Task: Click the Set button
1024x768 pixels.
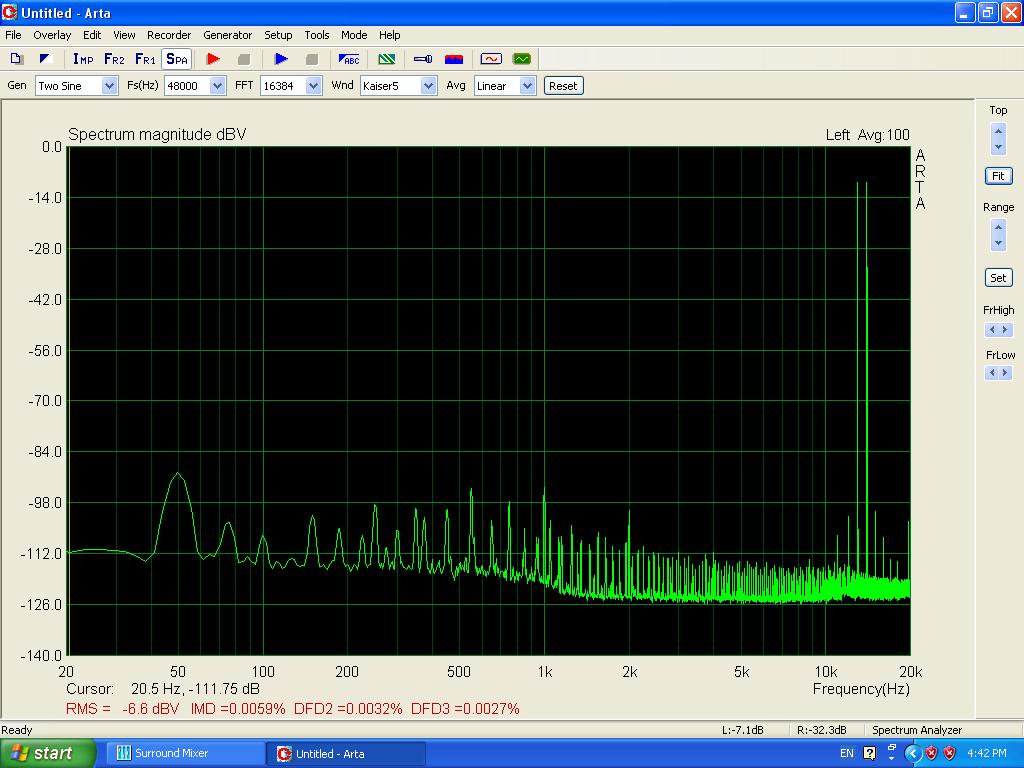Action: point(999,278)
